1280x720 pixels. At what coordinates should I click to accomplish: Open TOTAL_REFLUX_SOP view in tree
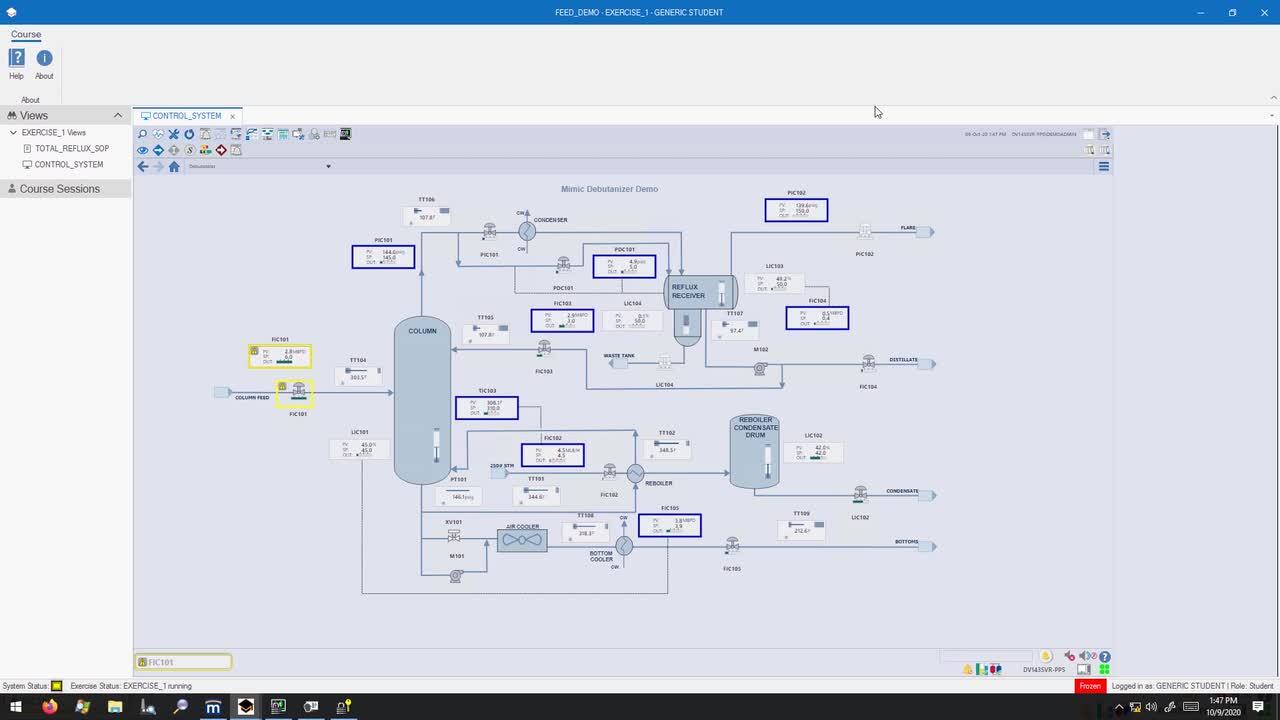pyautogui.click(x=72, y=148)
